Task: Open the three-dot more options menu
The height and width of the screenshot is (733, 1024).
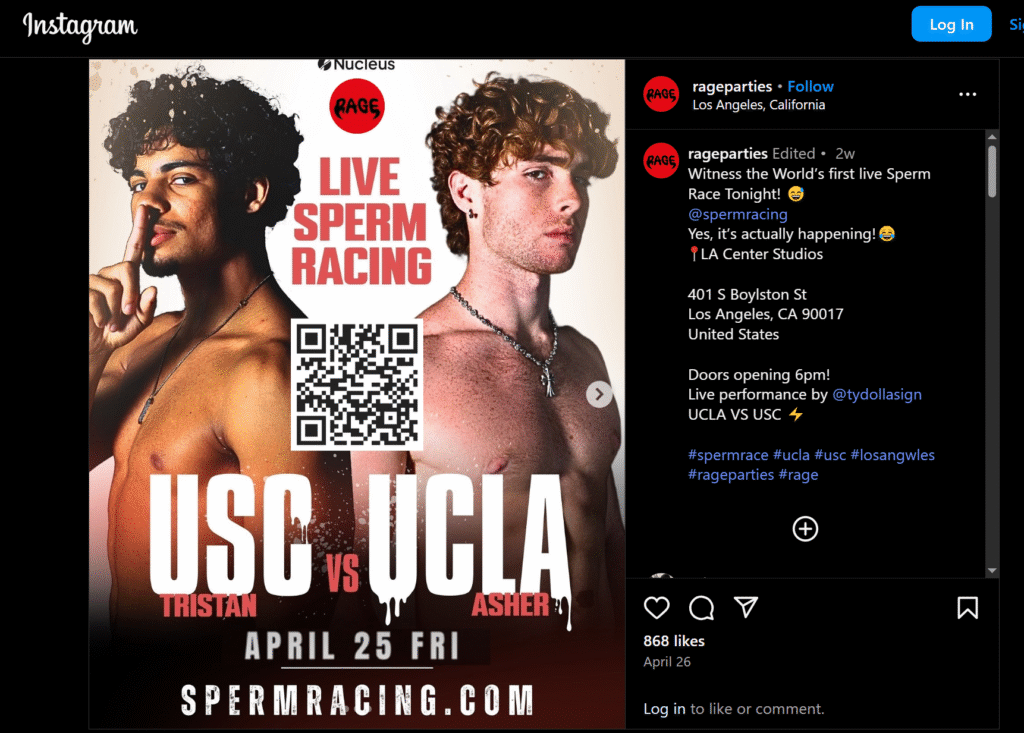Action: [967, 95]
